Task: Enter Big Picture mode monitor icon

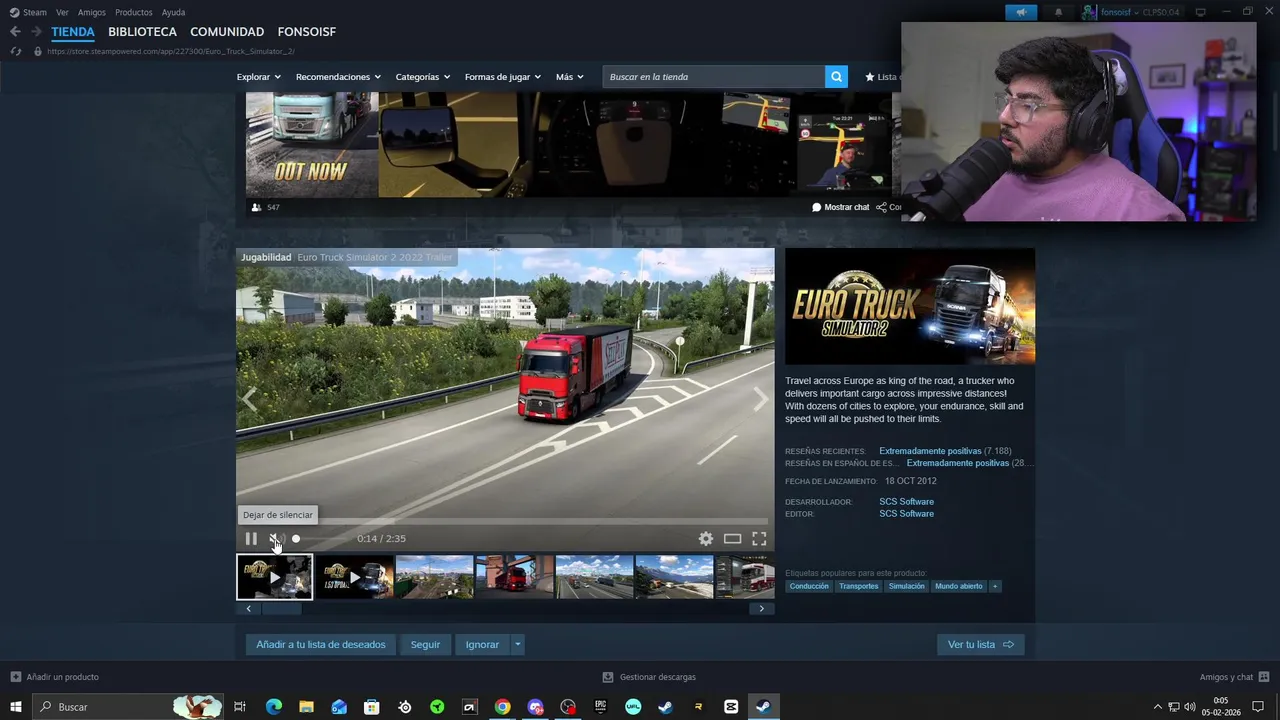Action: pos(1200,12)
